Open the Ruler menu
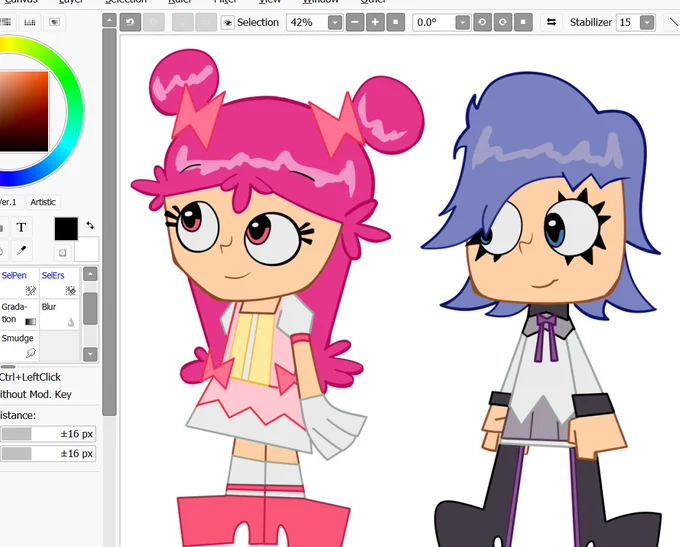 coord(180,2)
